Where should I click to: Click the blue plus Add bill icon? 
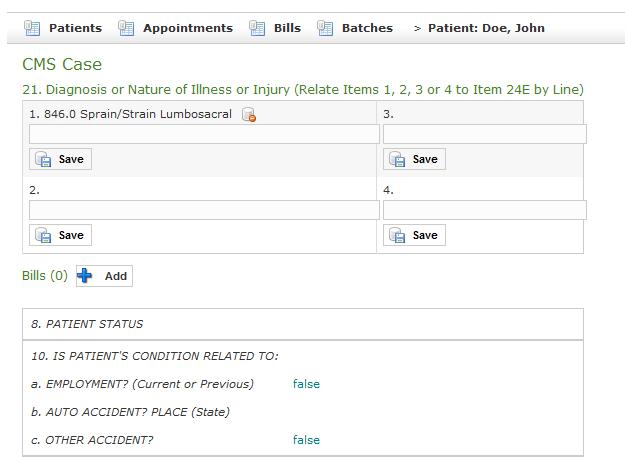click(x=85, y=276)
